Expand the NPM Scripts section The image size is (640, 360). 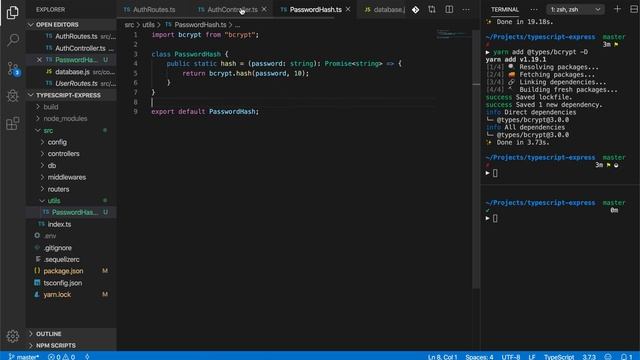point(71,345)
